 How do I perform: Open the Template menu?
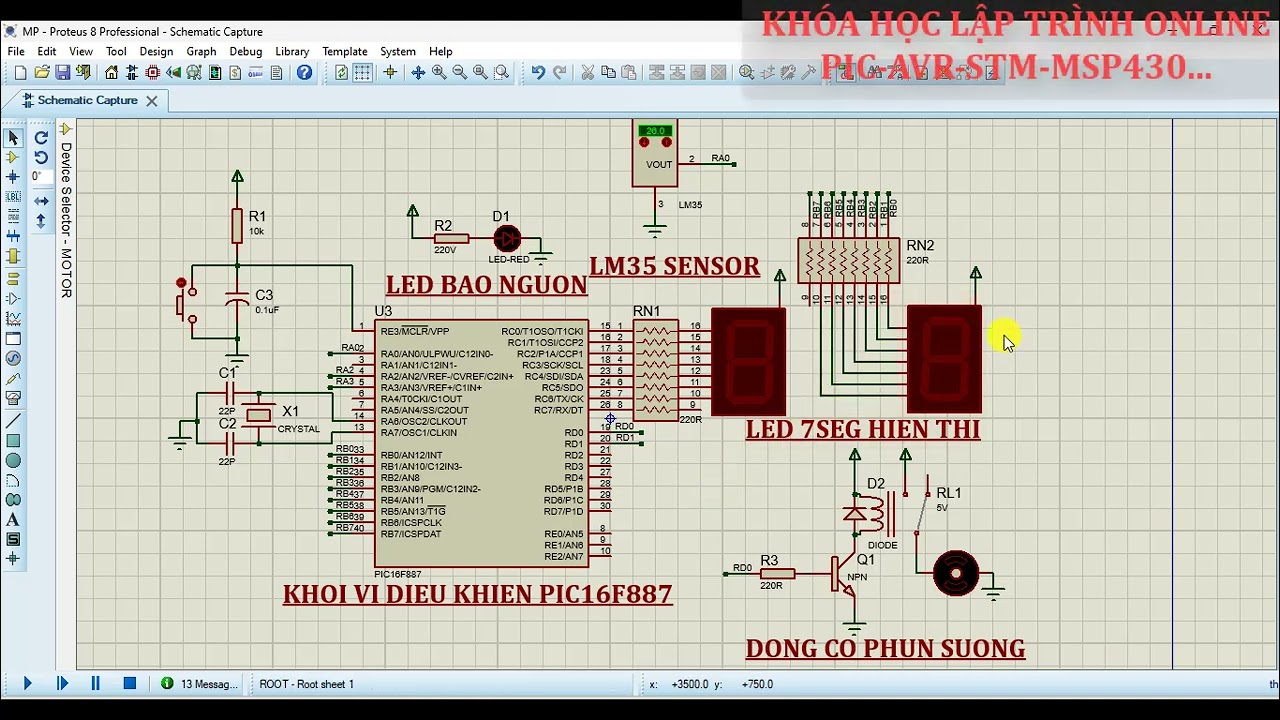tap(345, 51)
